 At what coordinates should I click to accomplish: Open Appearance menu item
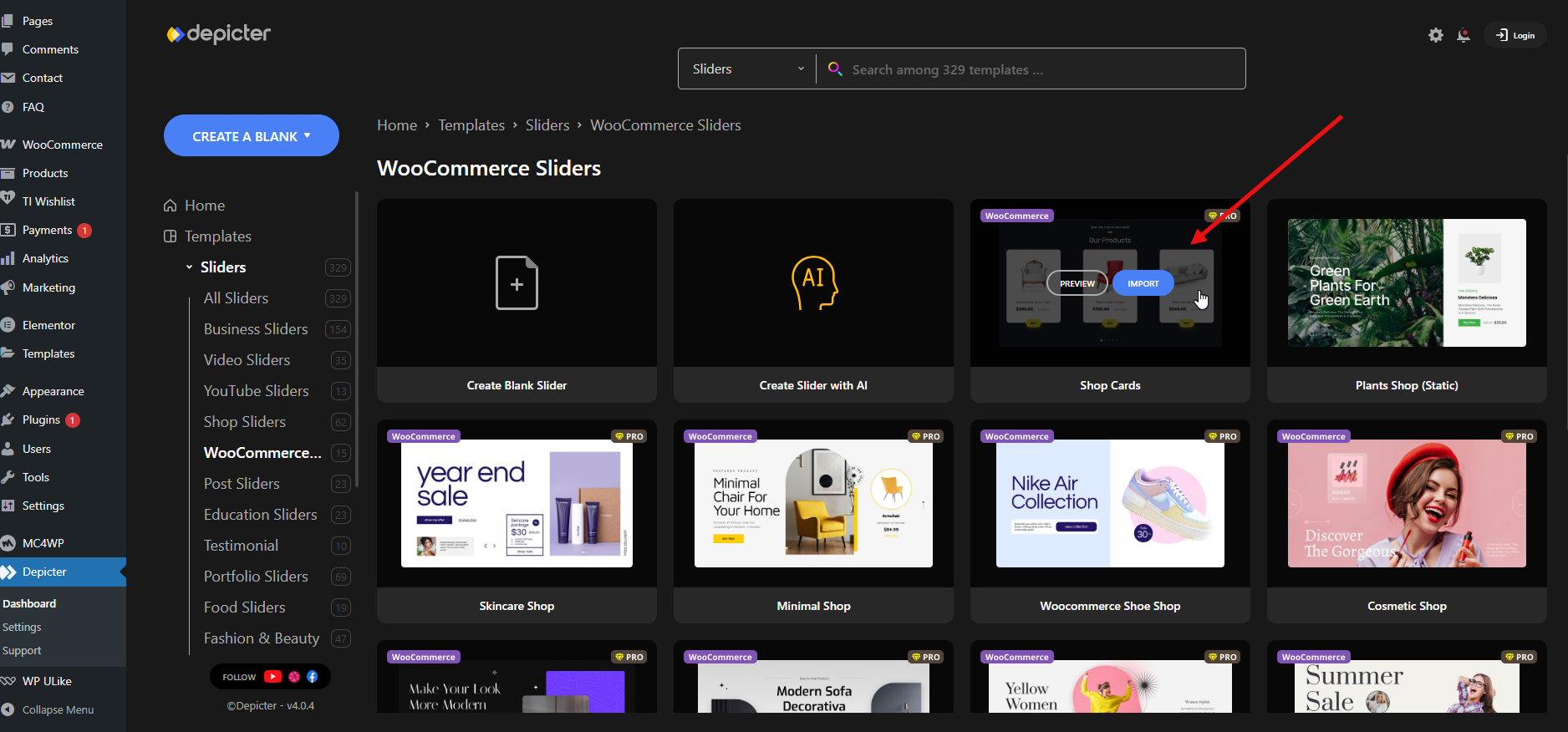53,391
